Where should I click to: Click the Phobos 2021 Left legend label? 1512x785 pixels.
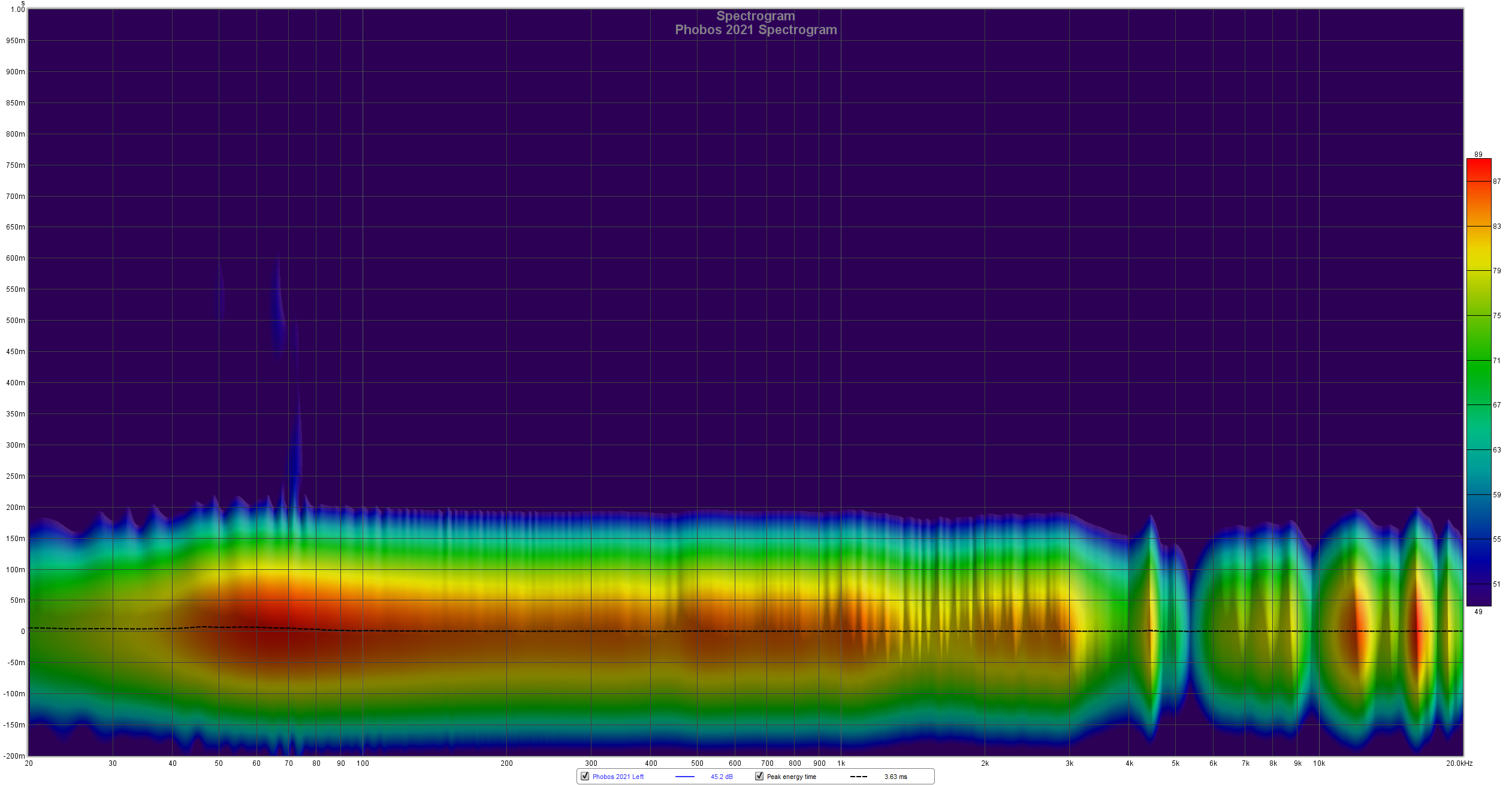click(618, 777)
